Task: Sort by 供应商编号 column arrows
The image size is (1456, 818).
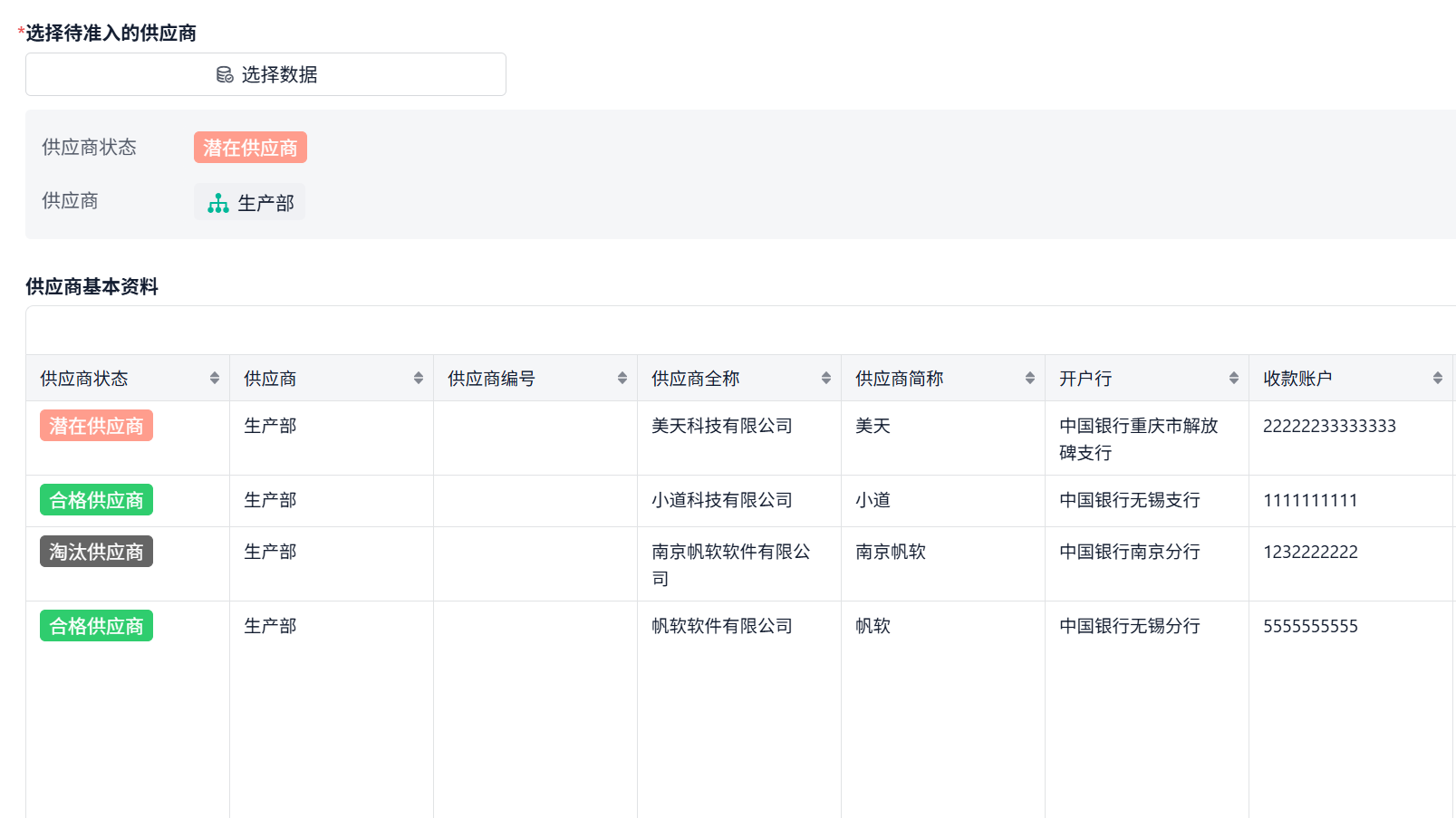Action: coord(622,379)
